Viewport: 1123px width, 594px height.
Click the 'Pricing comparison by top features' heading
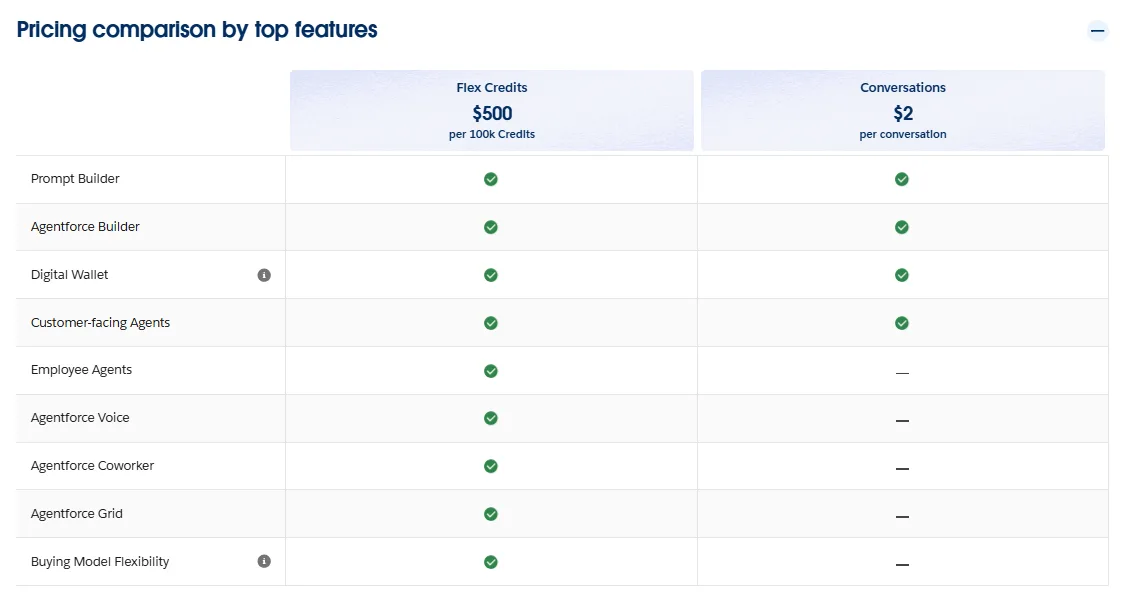click(x=197, y=30)
